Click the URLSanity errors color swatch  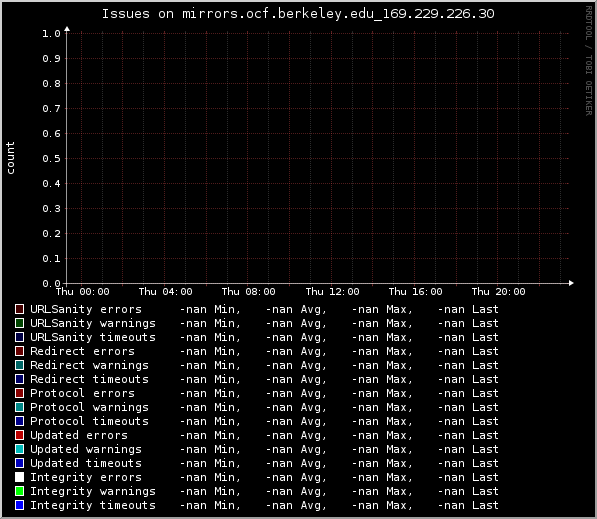point(19,309)
